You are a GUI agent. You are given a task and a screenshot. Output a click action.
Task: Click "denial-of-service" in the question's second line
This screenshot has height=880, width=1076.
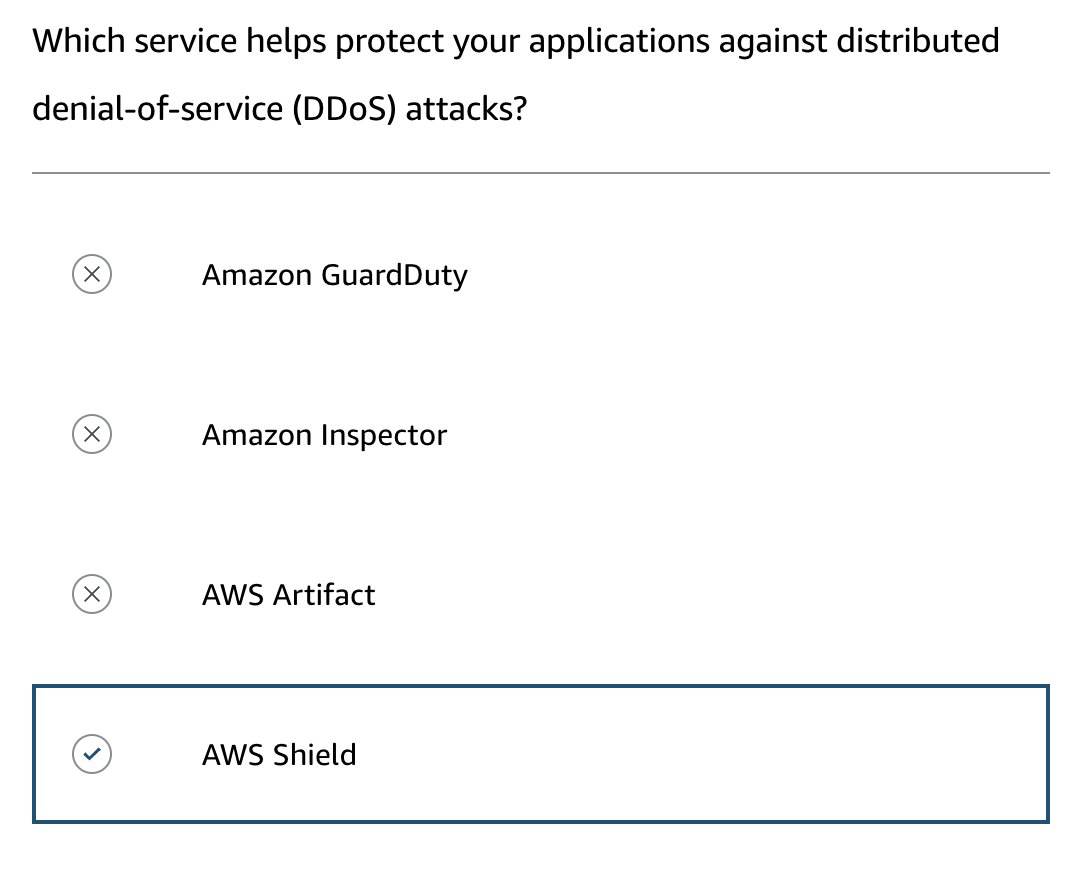tap(157, 108)
